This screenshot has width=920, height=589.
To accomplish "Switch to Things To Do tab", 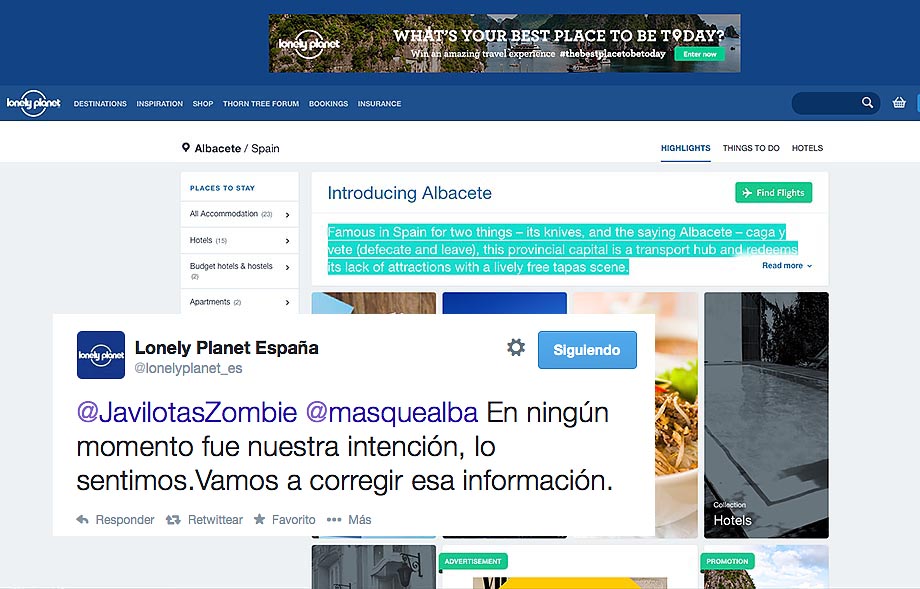I will pos(751,148).
